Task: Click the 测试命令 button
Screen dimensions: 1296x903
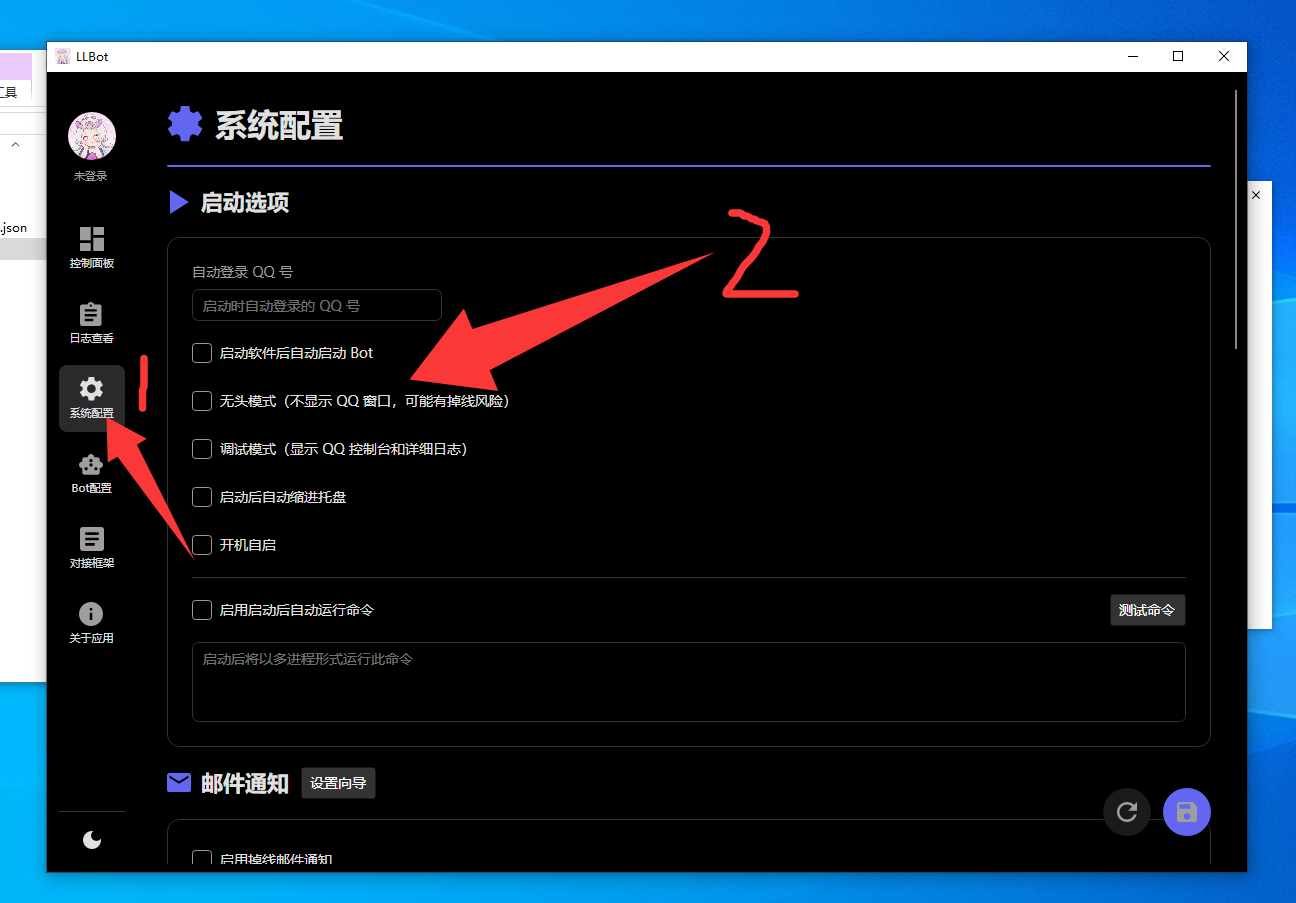Action: (1147, 610)
